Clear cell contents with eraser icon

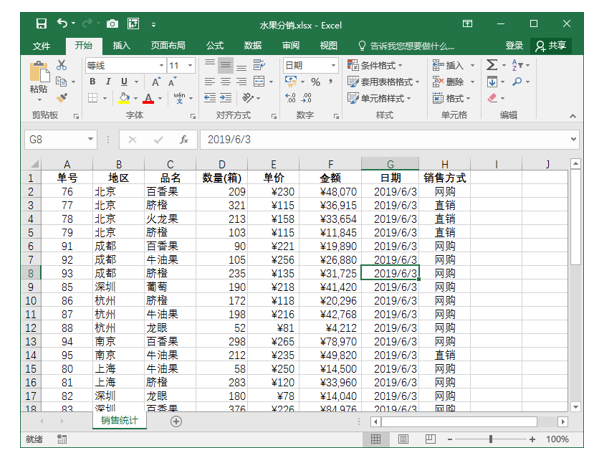point(492,98)
